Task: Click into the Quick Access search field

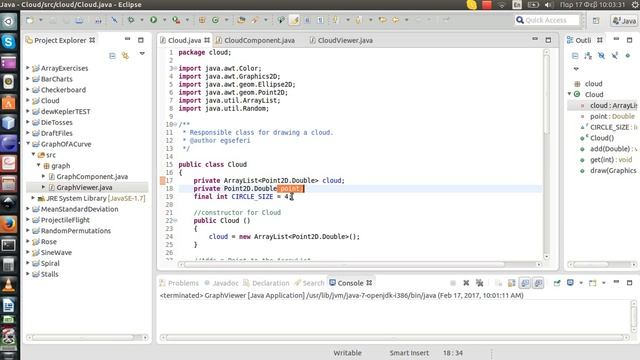Action: click(x=547, y=20)
